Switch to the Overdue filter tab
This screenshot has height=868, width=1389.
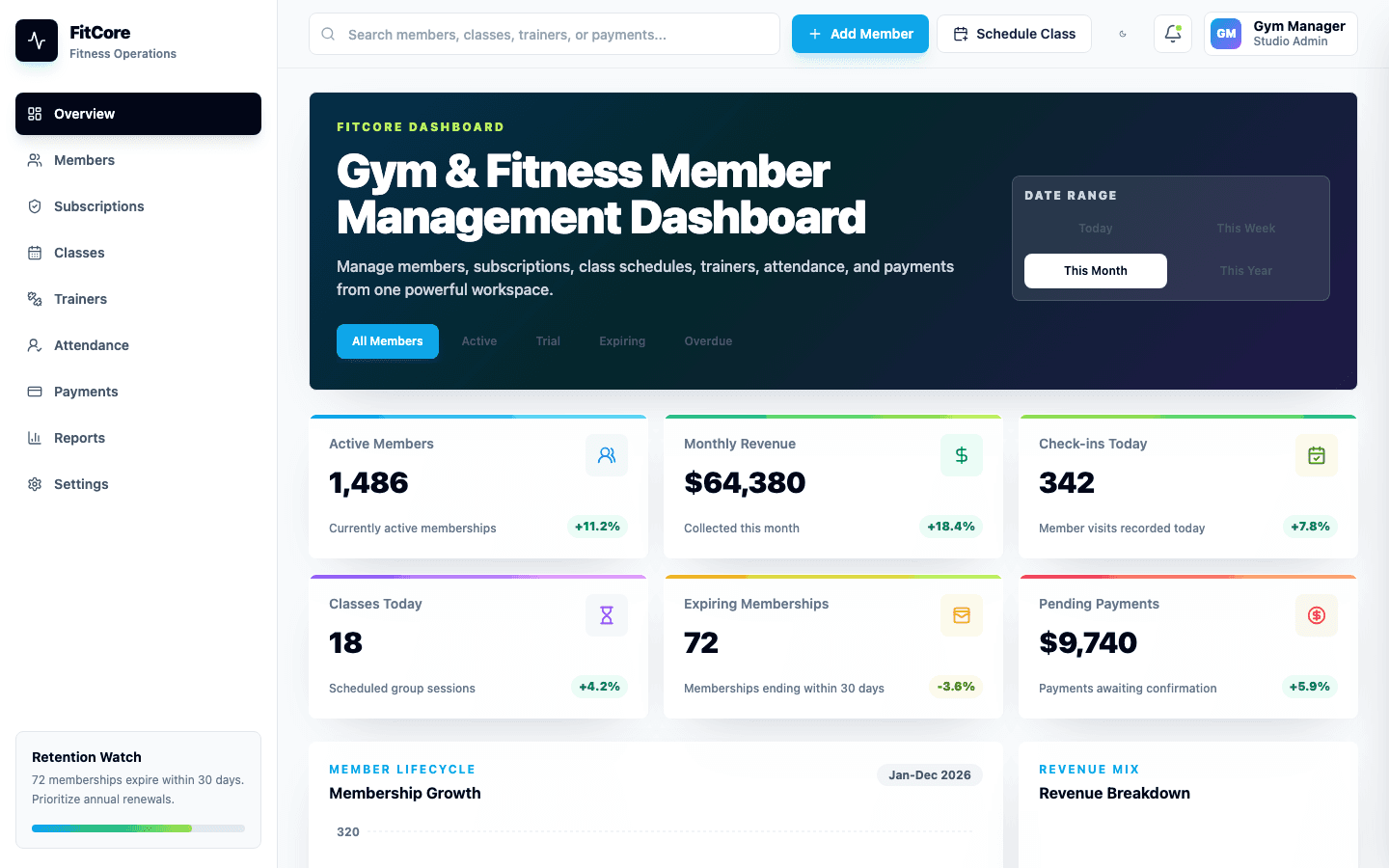click(708, 341)
